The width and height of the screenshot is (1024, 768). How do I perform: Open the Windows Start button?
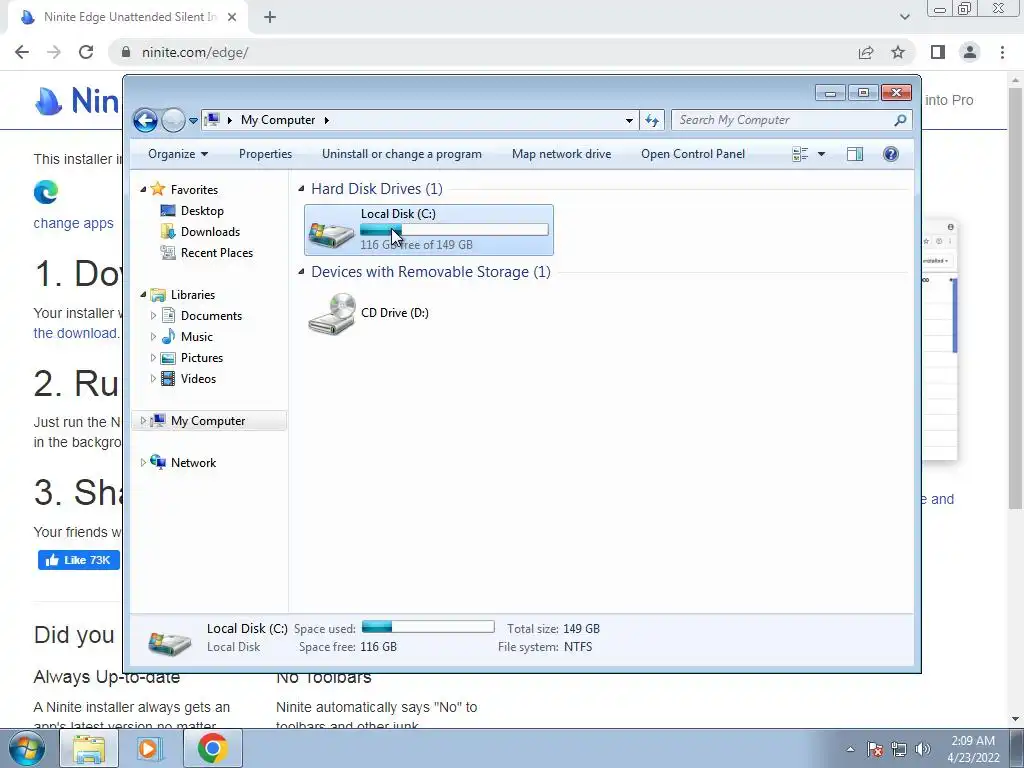point(25,748)
